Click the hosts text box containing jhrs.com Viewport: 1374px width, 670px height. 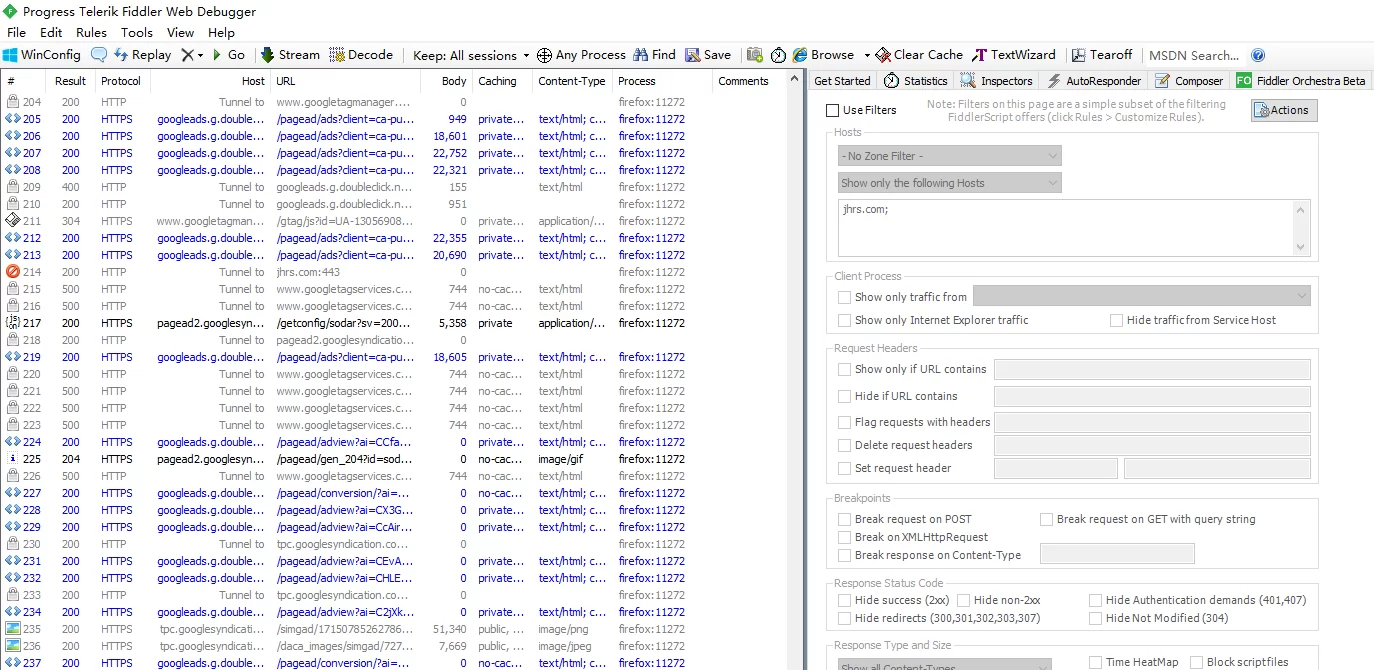click(1074, 228)
